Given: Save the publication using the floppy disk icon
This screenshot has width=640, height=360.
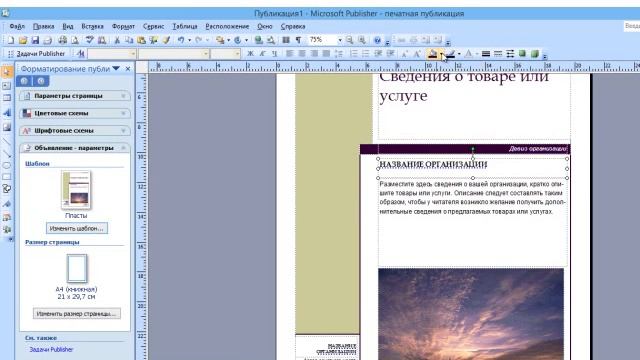Looking at the screenshot, I should pos(35,40).
